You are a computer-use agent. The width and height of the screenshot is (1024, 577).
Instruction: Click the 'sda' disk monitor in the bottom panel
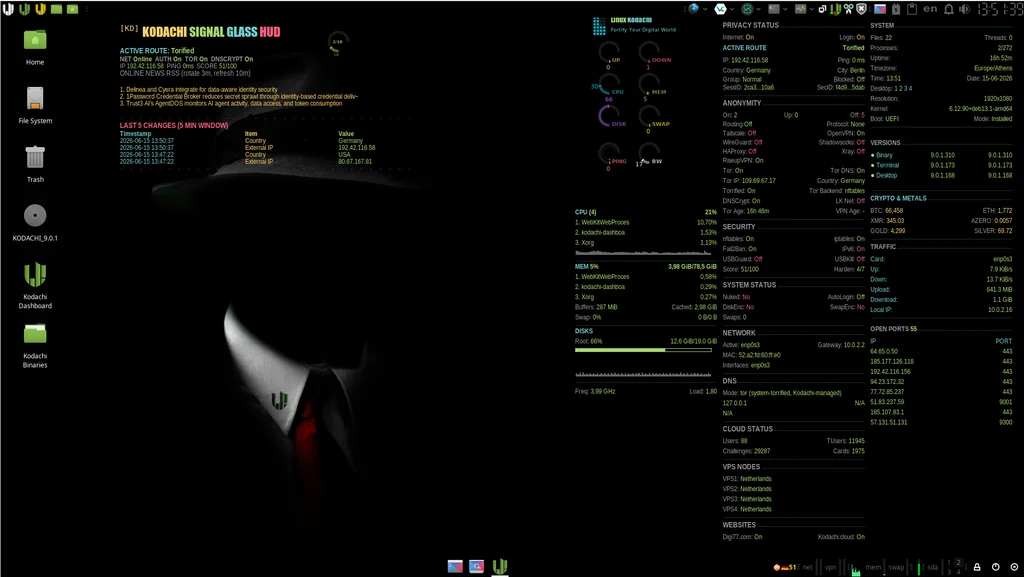point(933,567)
